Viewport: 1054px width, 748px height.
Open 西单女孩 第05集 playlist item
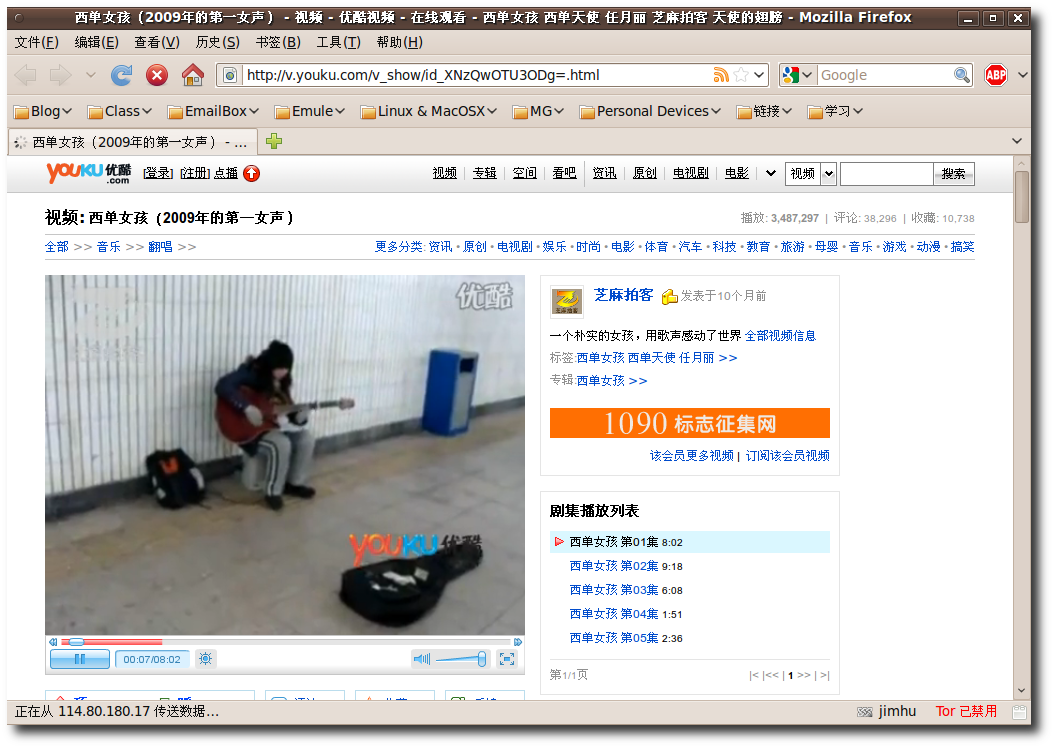coord(614,638)
